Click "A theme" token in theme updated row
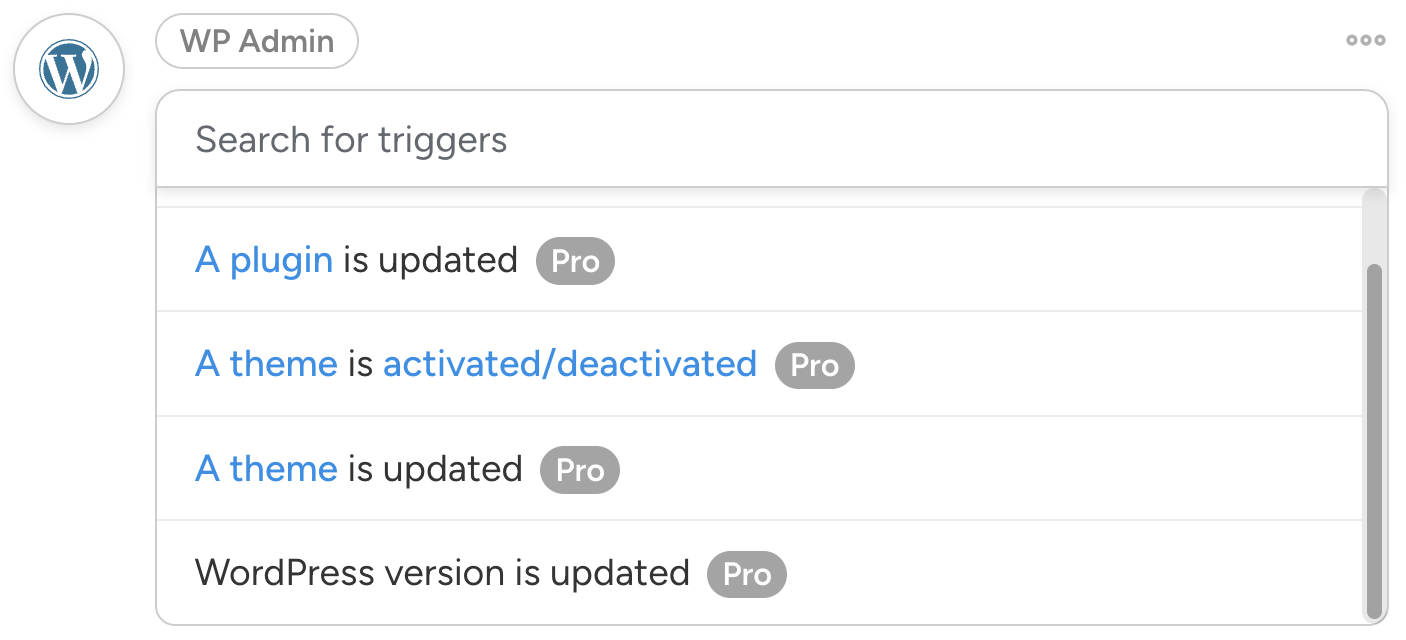Image resolution: width=1406 pixels, height=640 pixels. (x=266, y=469)
